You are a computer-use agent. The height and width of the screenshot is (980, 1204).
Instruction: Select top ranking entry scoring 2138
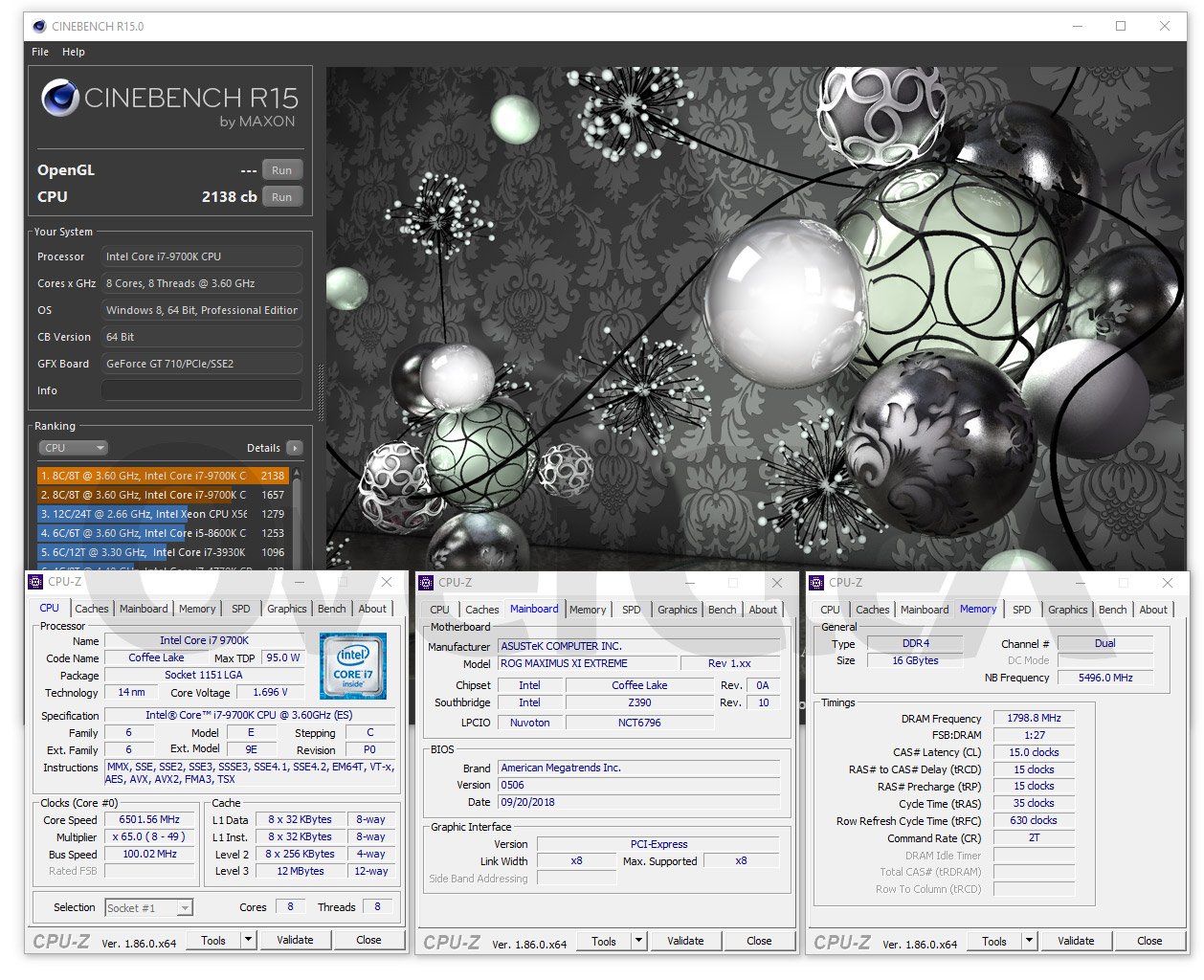click(x=163, y=476)
